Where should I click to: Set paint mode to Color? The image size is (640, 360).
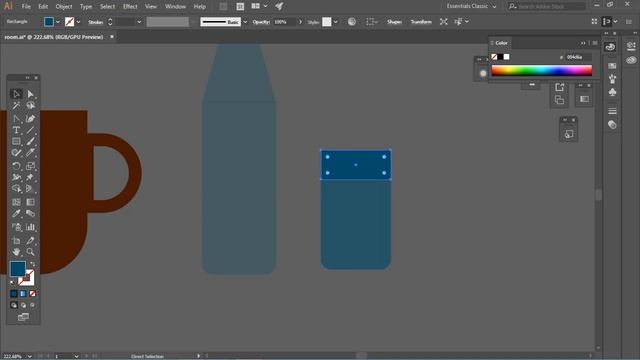coord(13,294)
